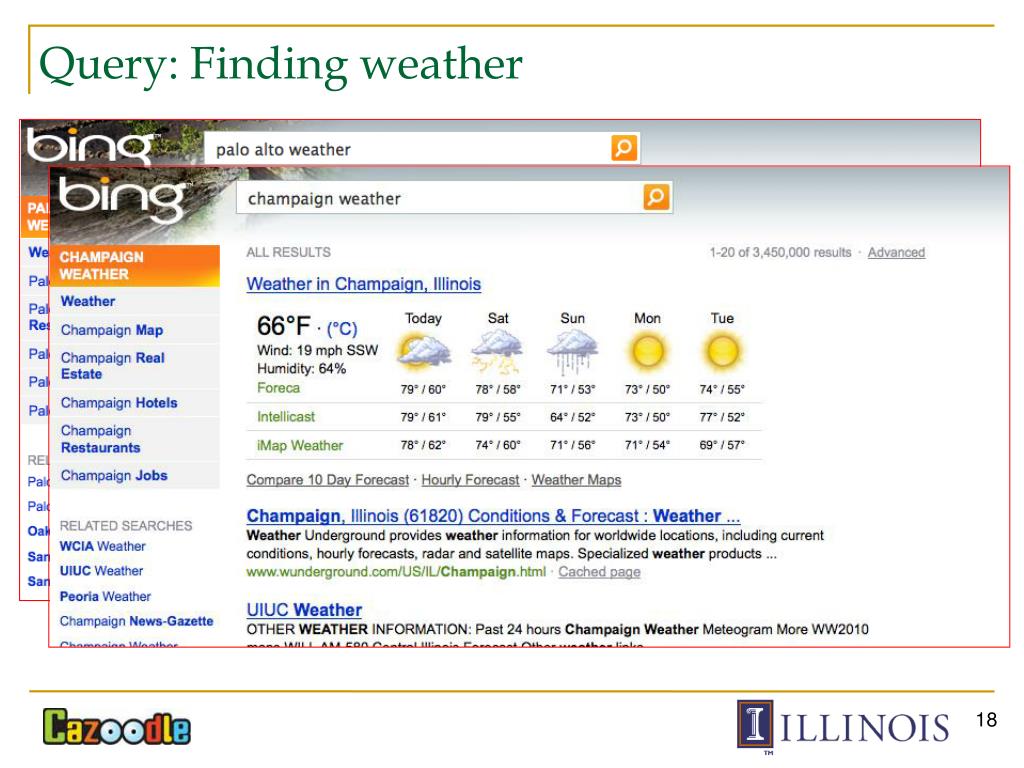1024x768 pixels.
Task: Click the Mon sunny weather icon
Action: click(647, 351)
